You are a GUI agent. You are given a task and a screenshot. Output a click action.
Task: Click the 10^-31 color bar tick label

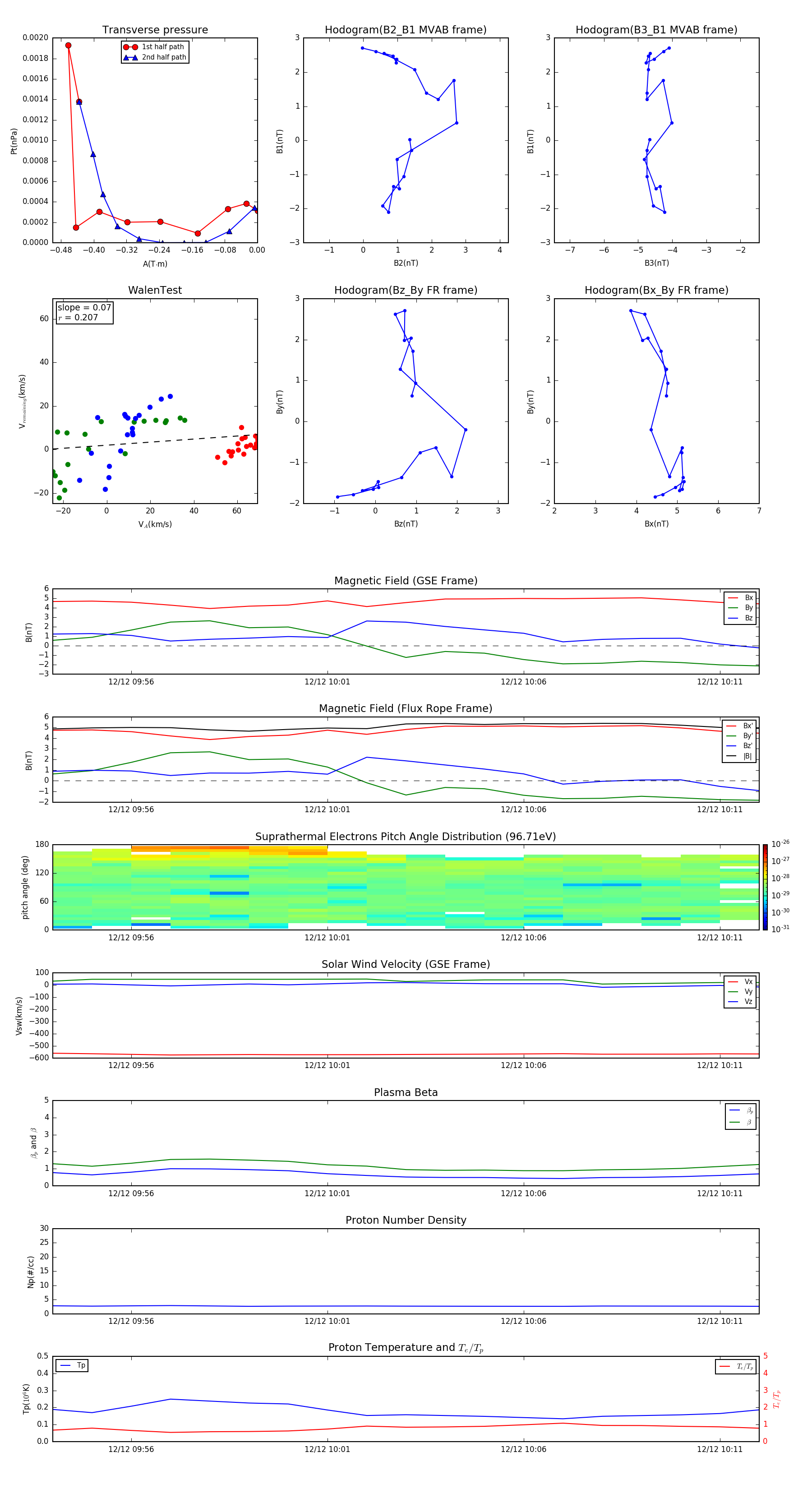pyautogui.click(x=780, y=929)
